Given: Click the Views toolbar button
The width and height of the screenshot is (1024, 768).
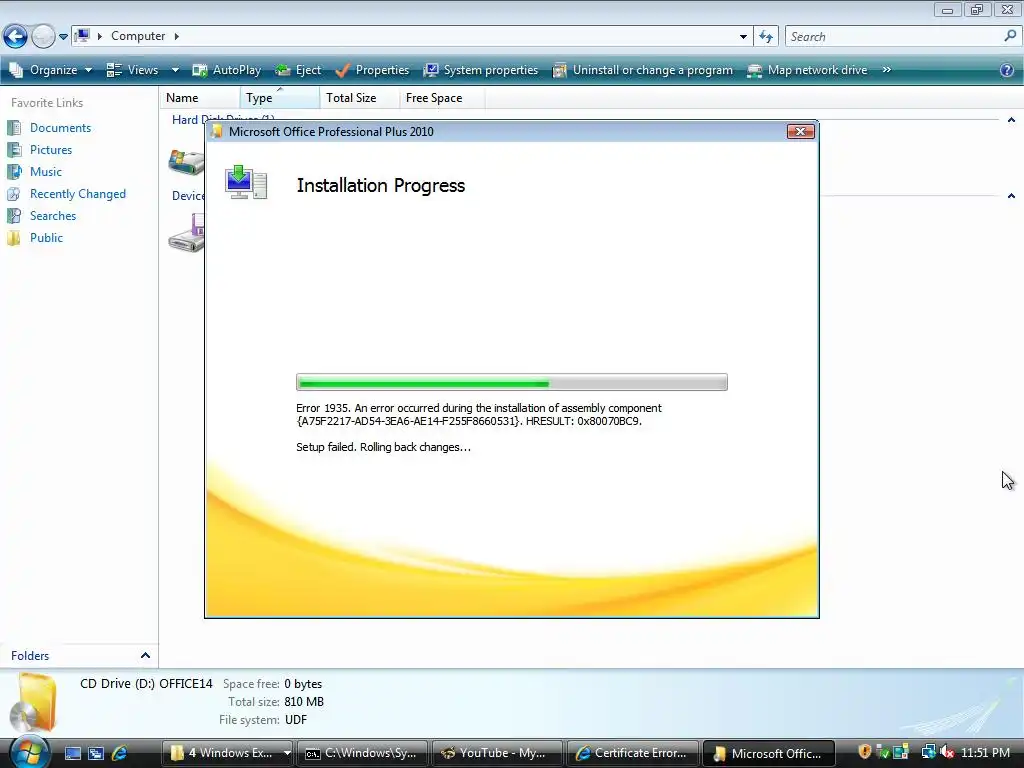Looking at the screenshot, I should [132, 70].
